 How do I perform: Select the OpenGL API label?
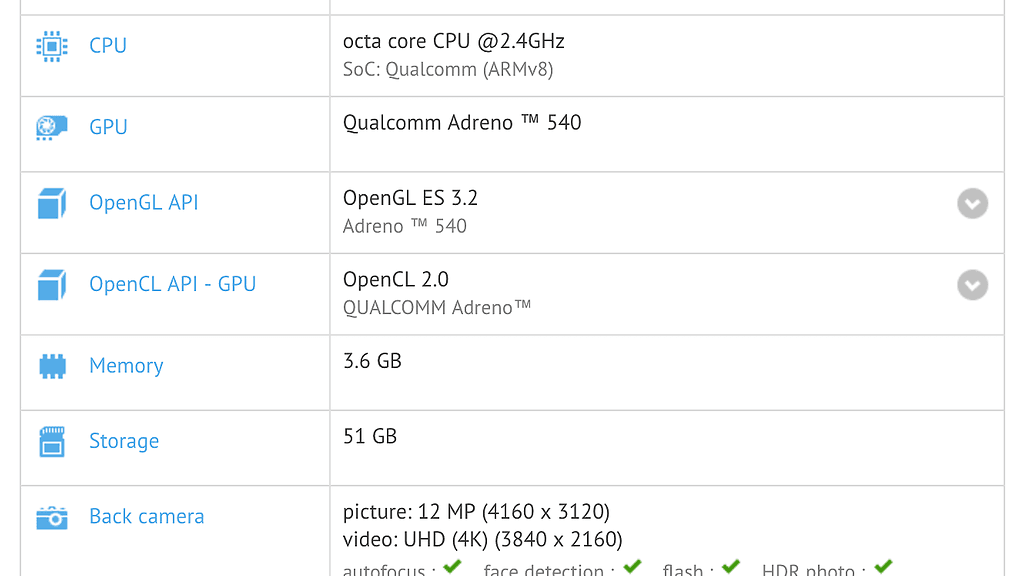[x=144, y=203]
